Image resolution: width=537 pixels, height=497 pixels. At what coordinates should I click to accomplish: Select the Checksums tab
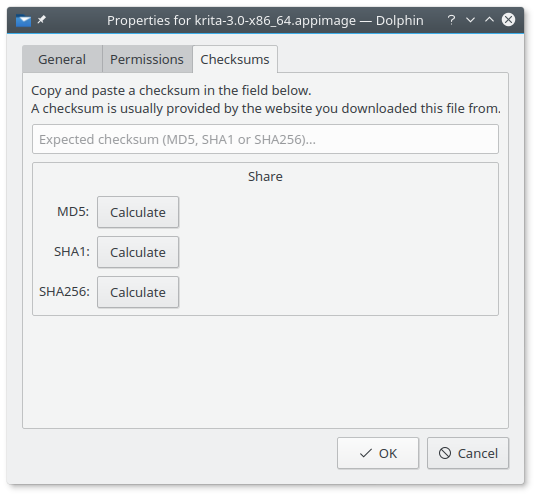[235, 59]
